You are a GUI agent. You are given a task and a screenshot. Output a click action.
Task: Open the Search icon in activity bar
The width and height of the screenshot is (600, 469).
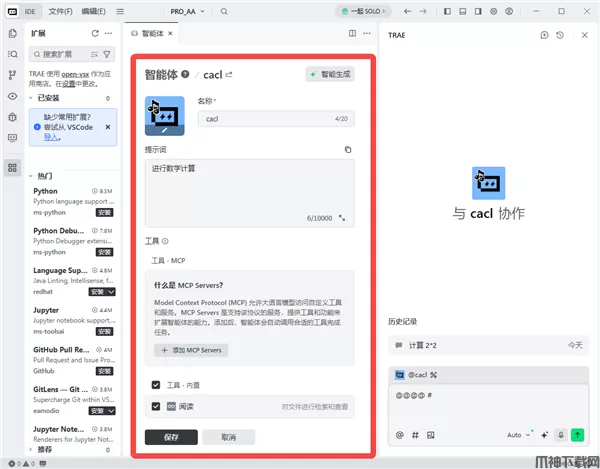click(x=13, y=54)
